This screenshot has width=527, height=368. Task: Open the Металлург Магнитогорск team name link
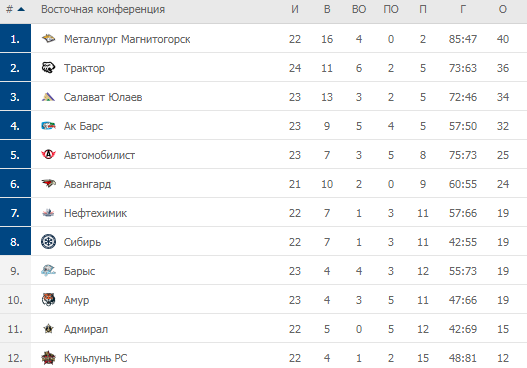coord(127,39)
